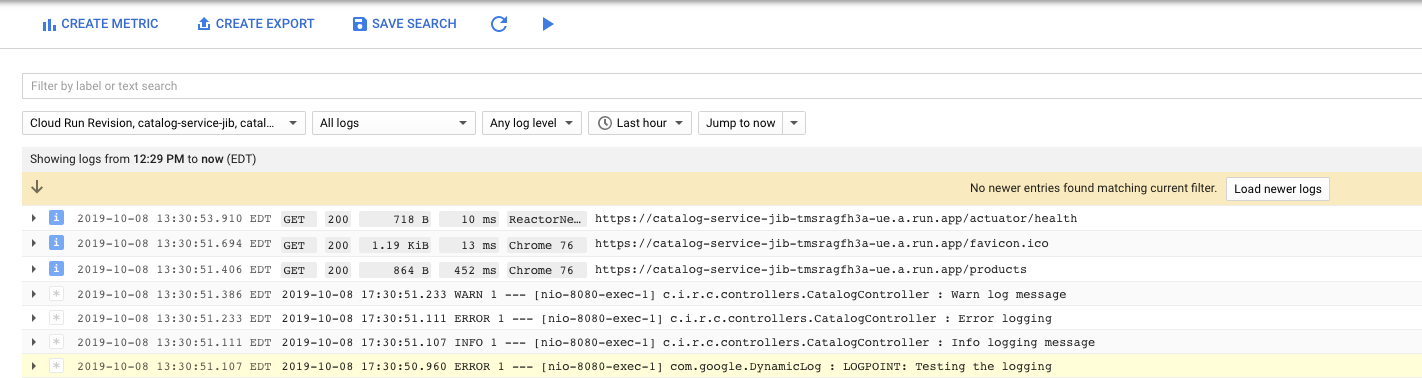Click 'LOGPOINT: Testing the logging' message text
This screenshot has height=378, width=1422.
pos(947,367)
